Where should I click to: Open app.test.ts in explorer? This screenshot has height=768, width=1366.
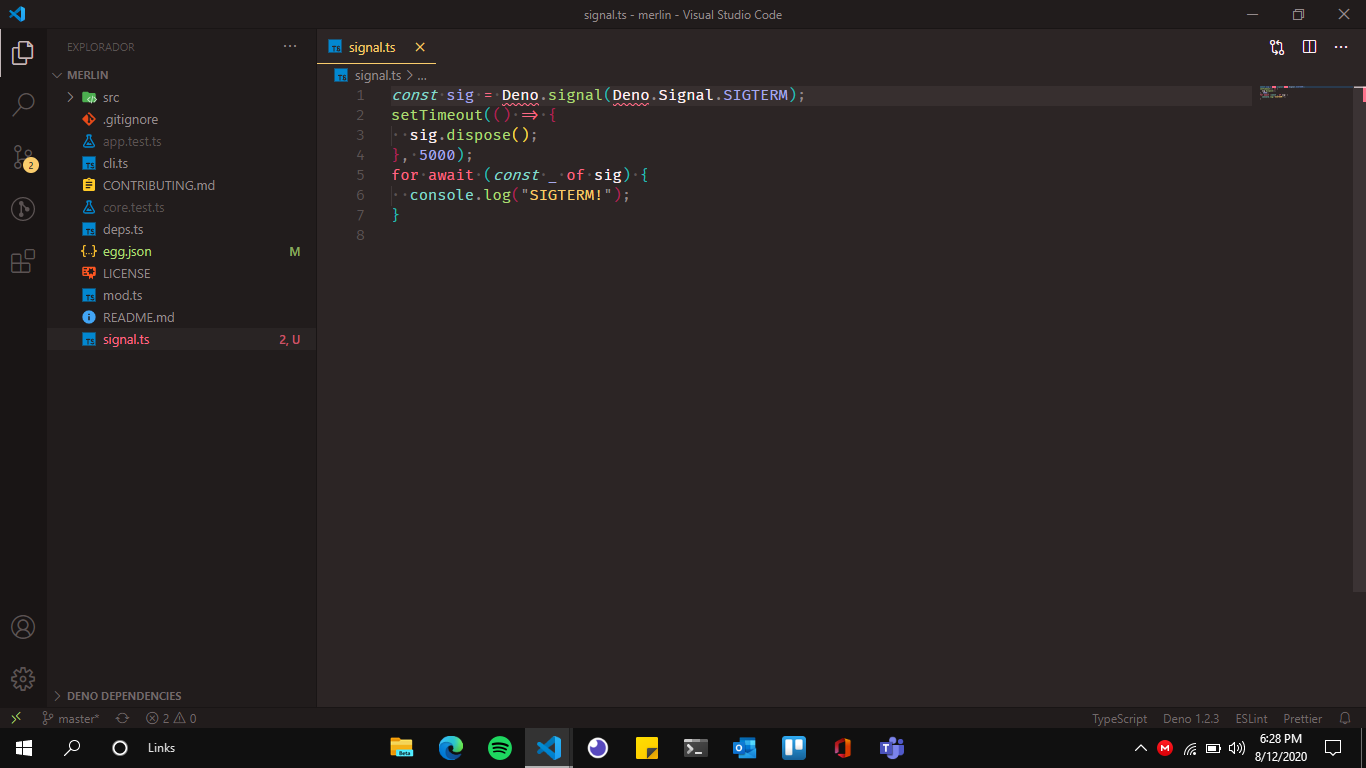[x=181, y=141]
